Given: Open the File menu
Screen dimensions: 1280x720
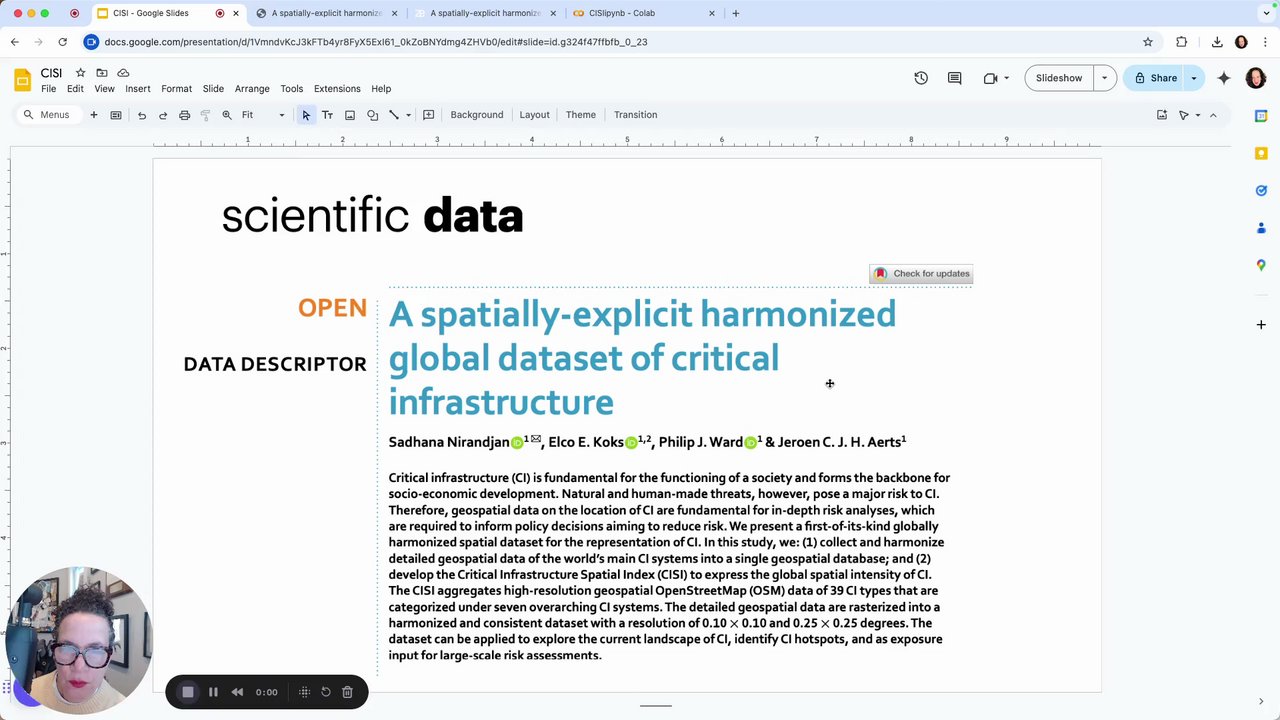Looking at the screenshot, I should pyautogui.click(x=48, y=89).
